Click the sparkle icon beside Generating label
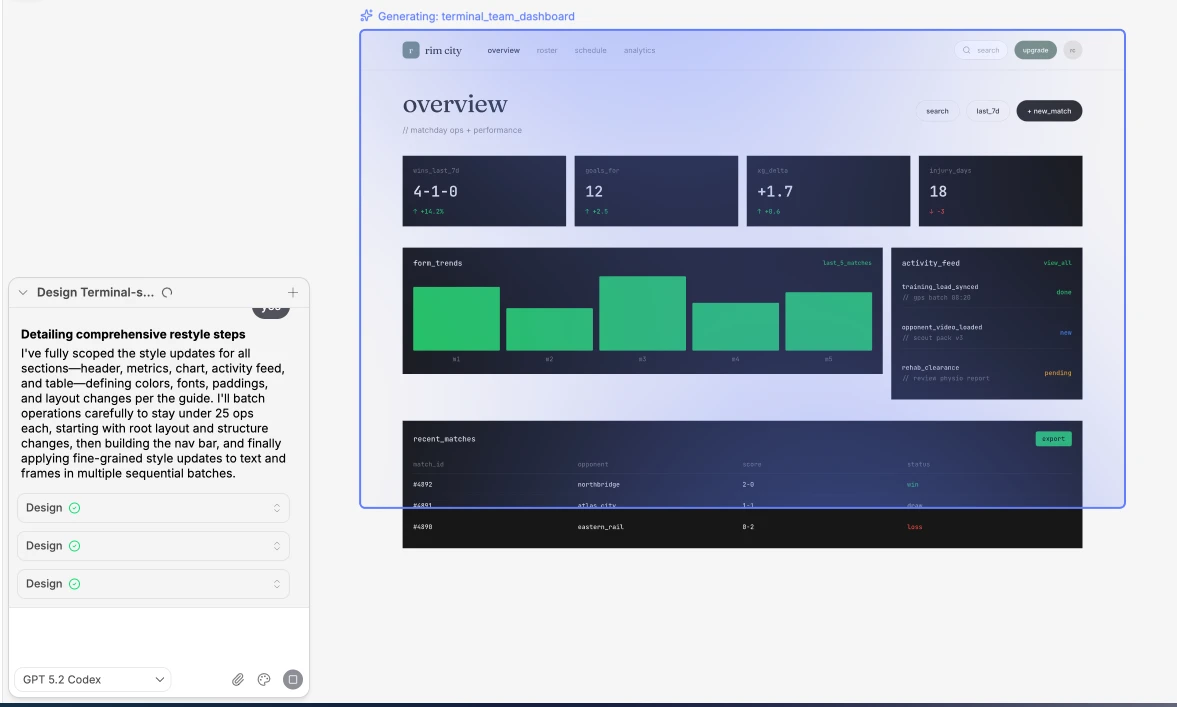1177x707 pixels. tap(366, 16)
